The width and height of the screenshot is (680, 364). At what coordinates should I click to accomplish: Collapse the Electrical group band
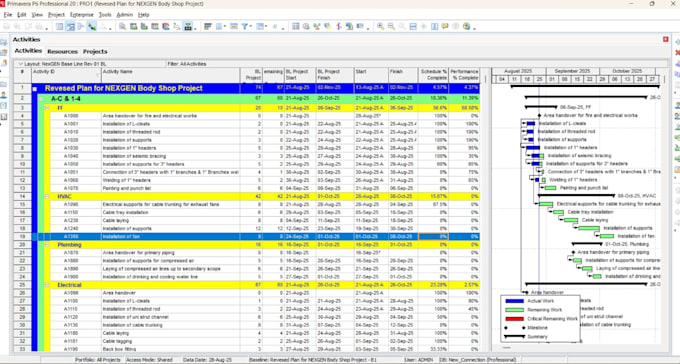click(47, 285)
